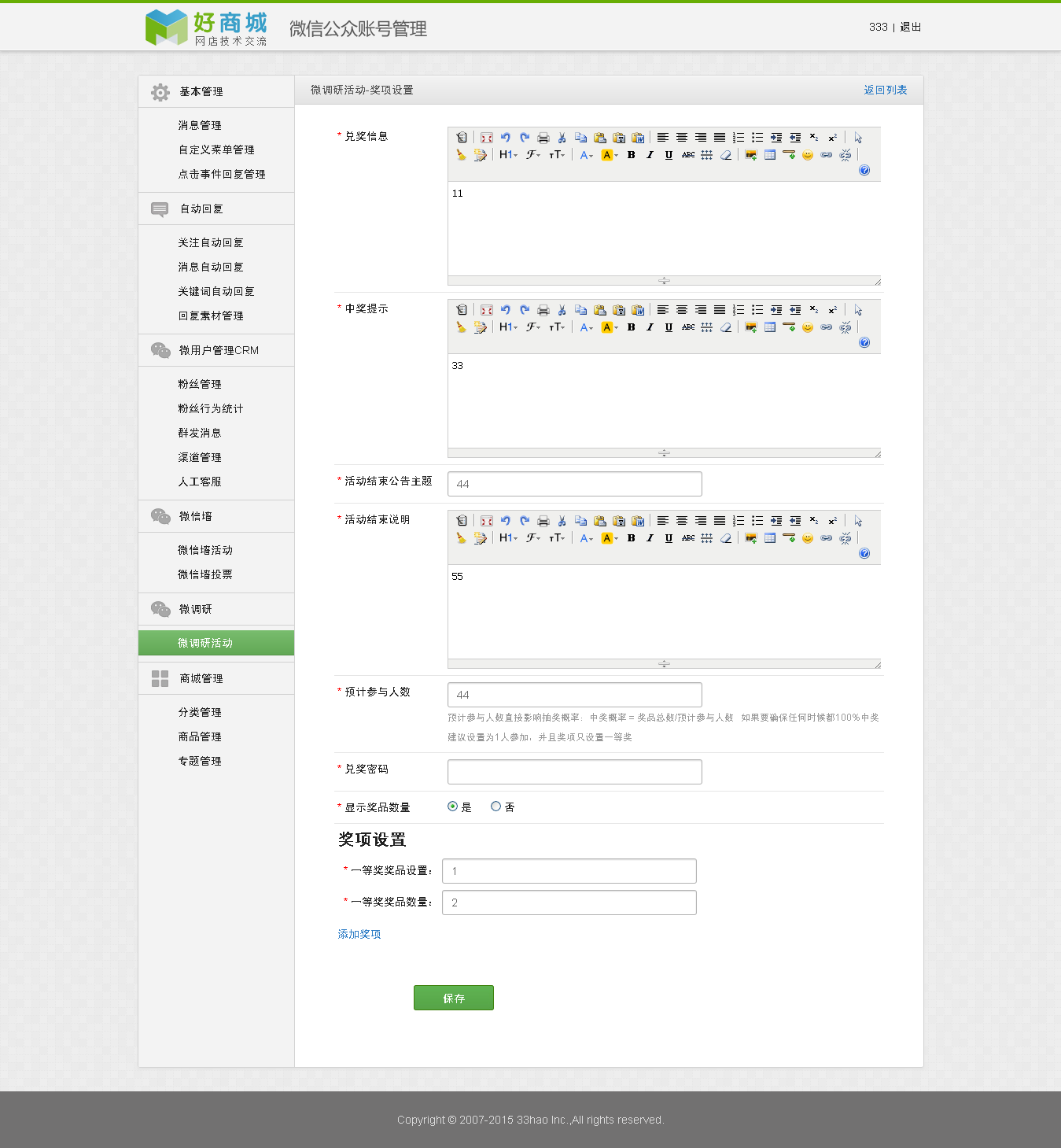This screenshot has height=1148, width=1061.
Task: Select 否 for 显示奖品数量
Action: (496, 807)
